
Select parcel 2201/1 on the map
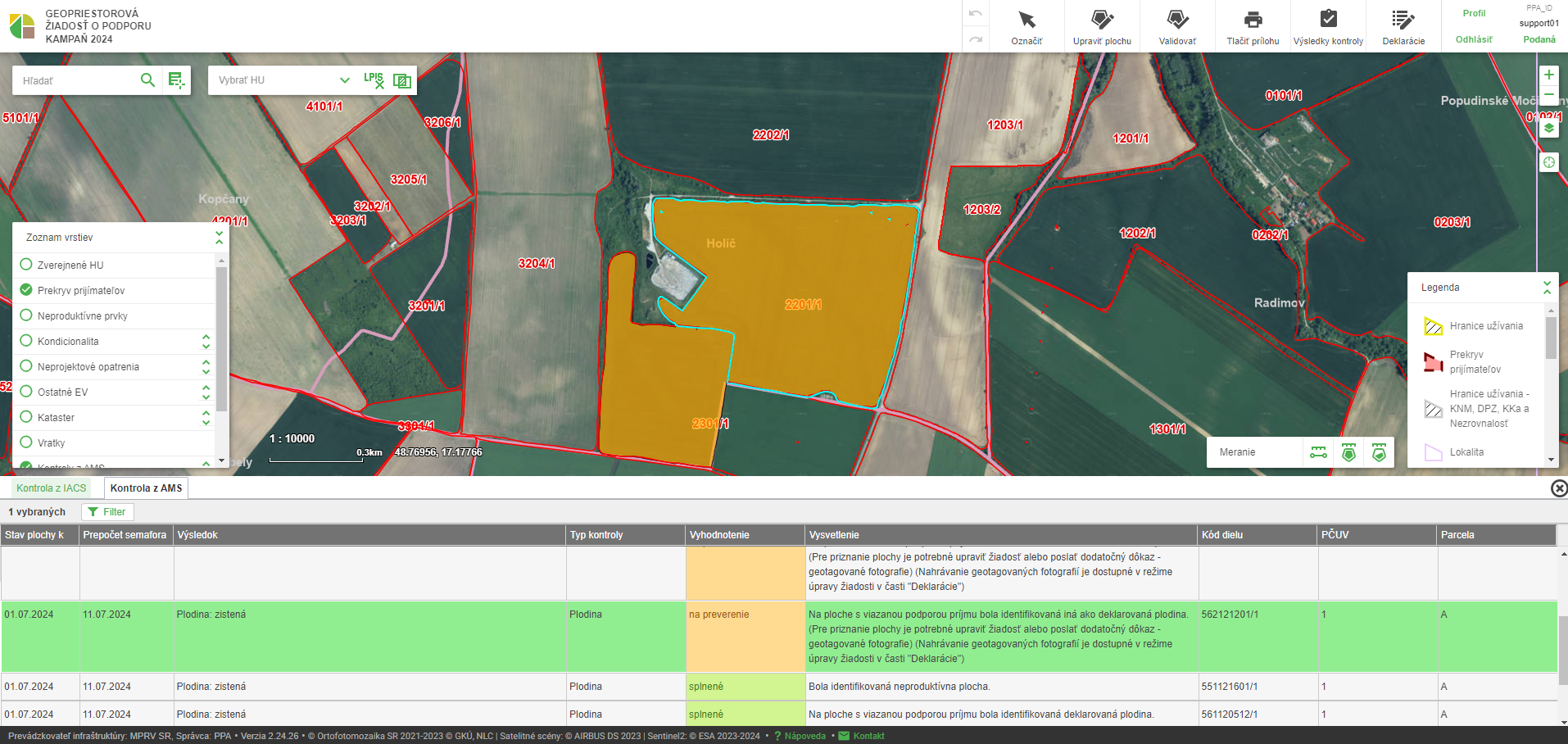click(803, 305)
